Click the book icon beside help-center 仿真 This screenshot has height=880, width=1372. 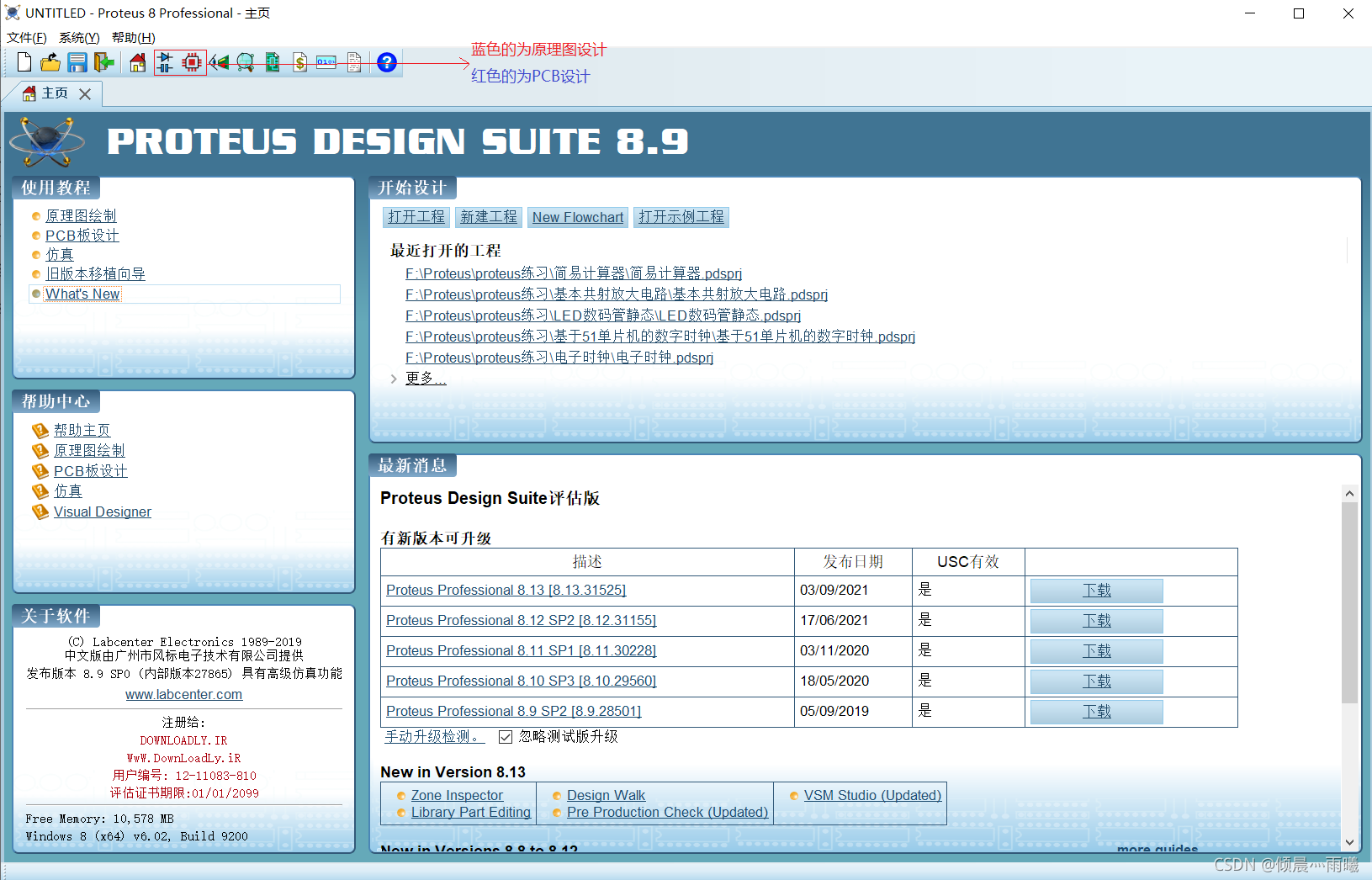(x=40, y=491)
